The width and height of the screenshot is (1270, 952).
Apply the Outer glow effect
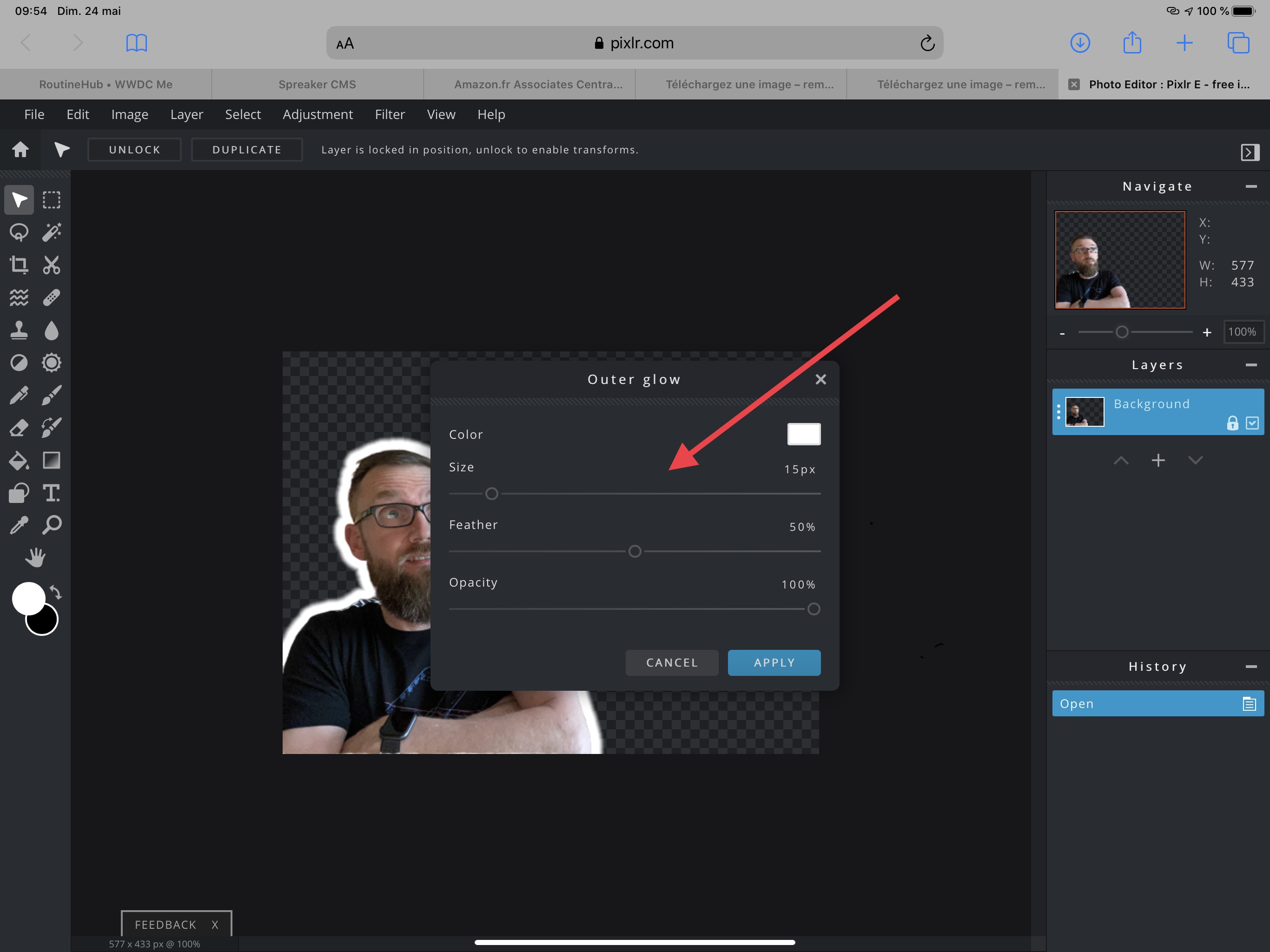[x=774, y=662]
